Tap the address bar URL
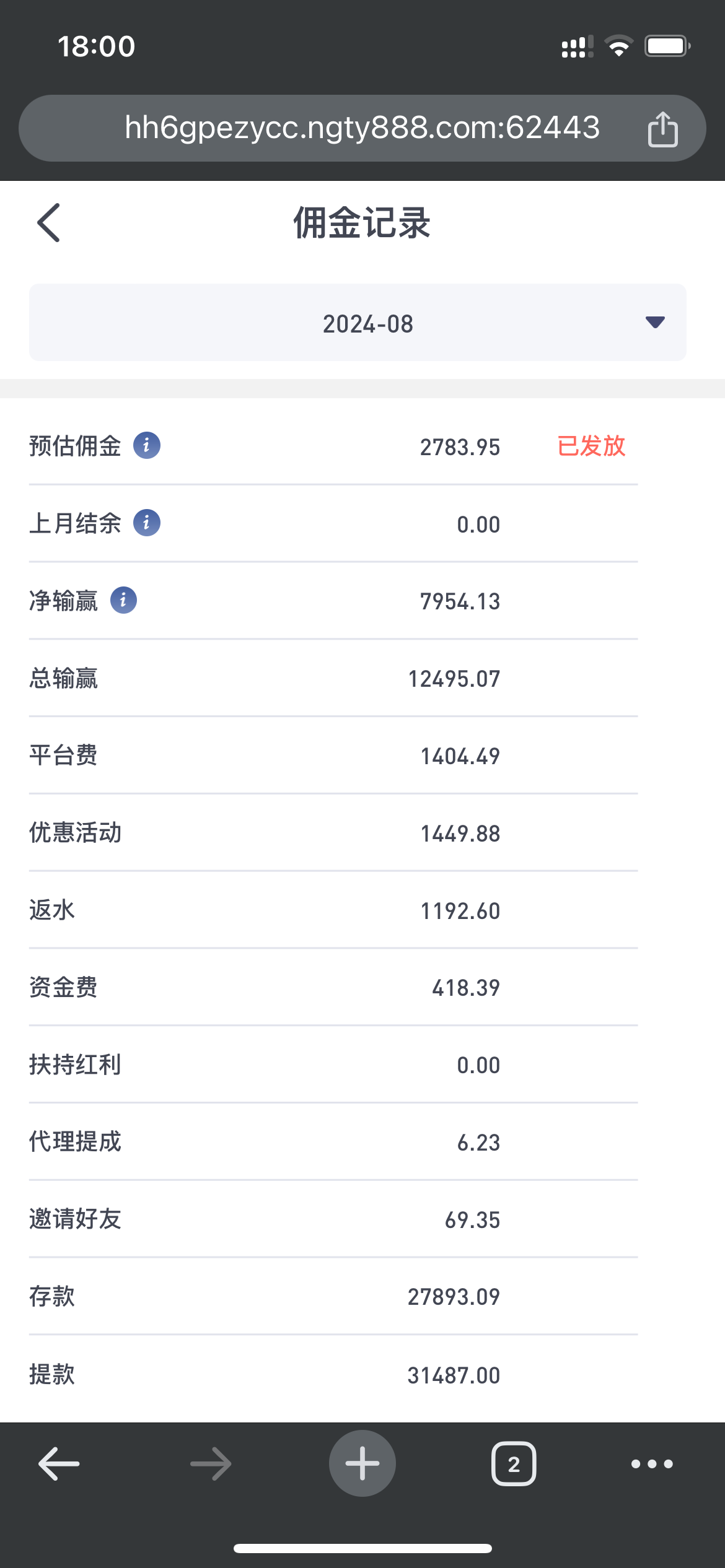Viewport: 725px width, 1568px height. click(362, 128)
